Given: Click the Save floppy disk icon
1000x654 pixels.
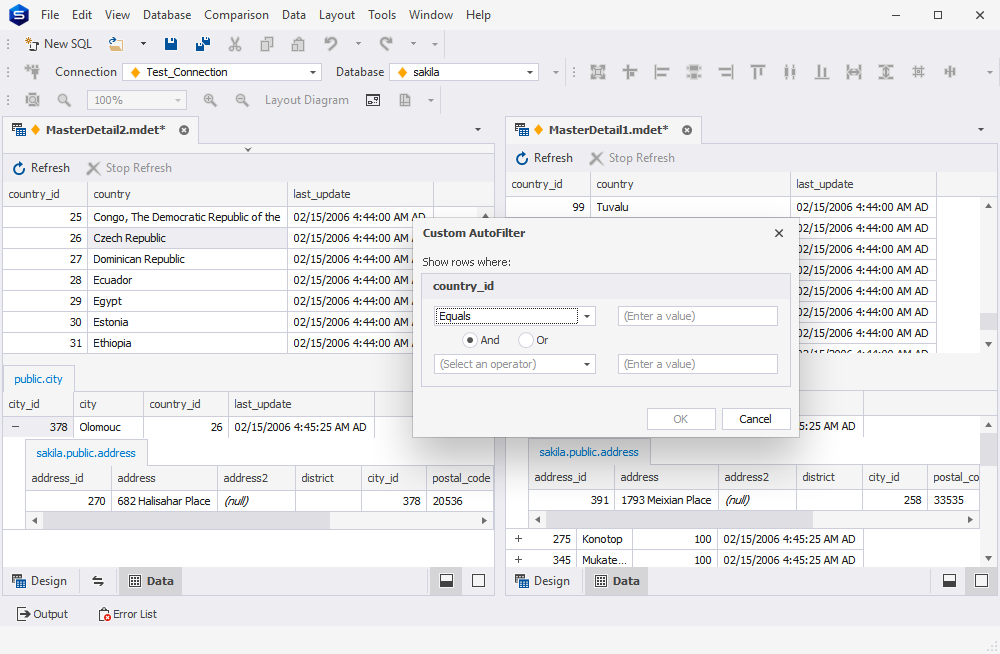Looking at the screenshot, I should click(170, 44).
